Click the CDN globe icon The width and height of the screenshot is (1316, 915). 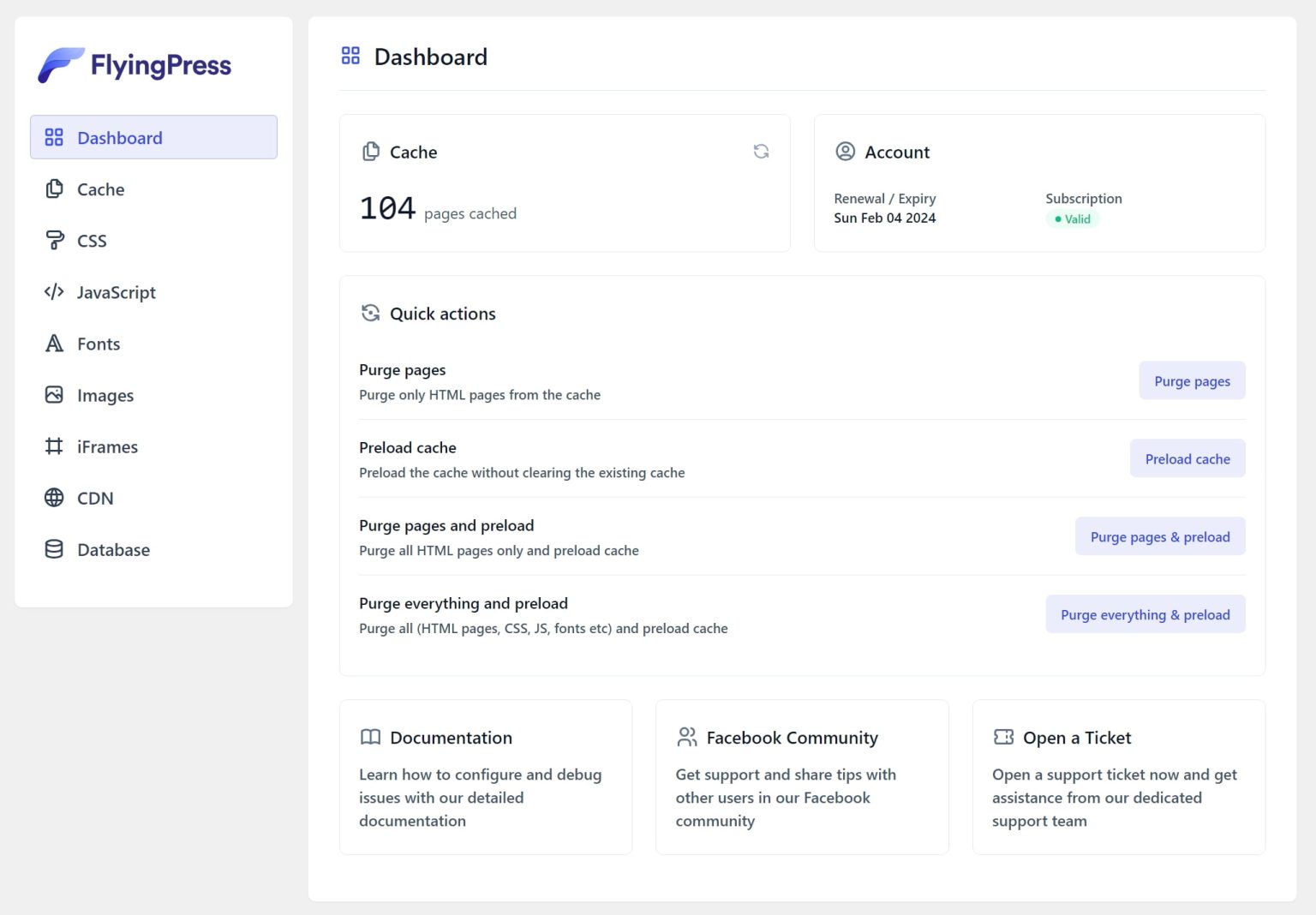(x=52, y=498)
